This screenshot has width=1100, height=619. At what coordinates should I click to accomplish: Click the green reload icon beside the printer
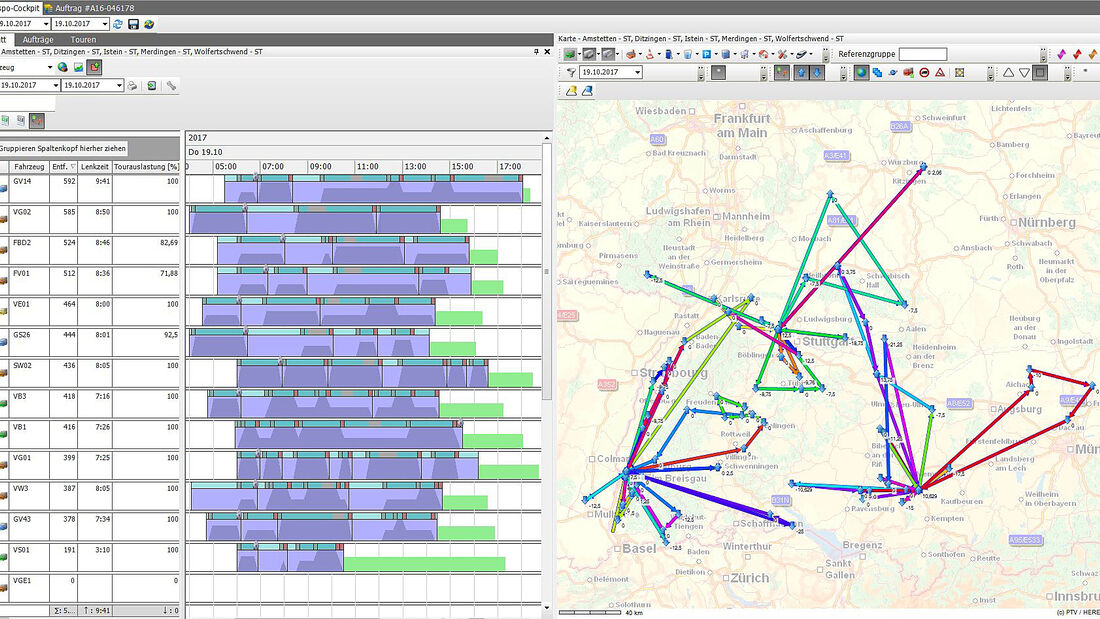(x=152, y=86)
